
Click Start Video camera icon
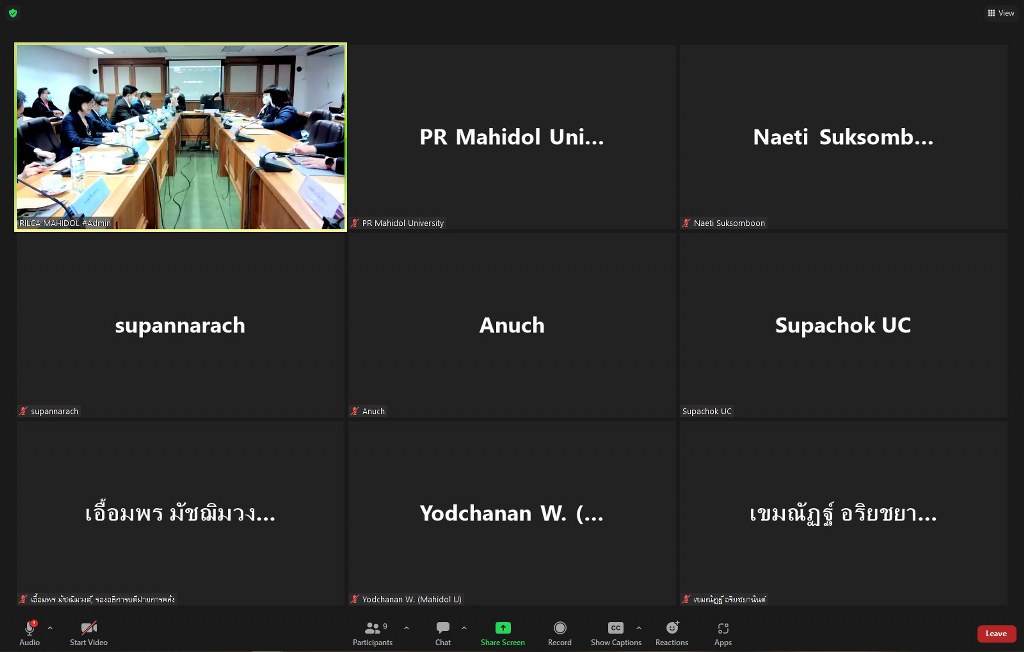88,629
